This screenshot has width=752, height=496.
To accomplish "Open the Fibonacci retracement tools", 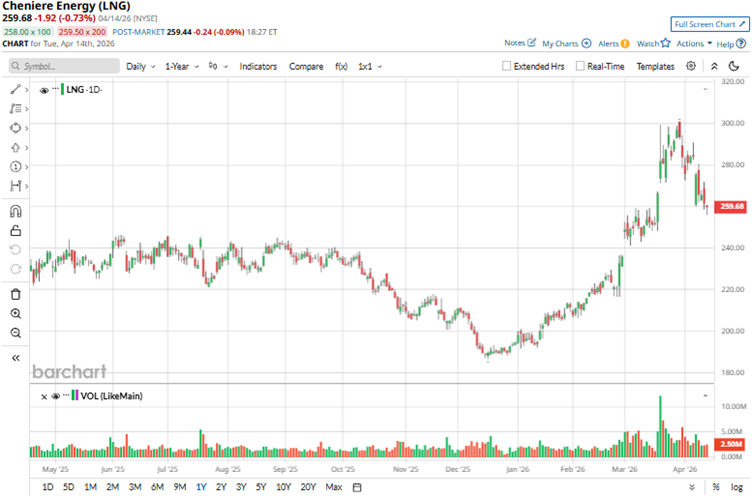I will (15, 109).
